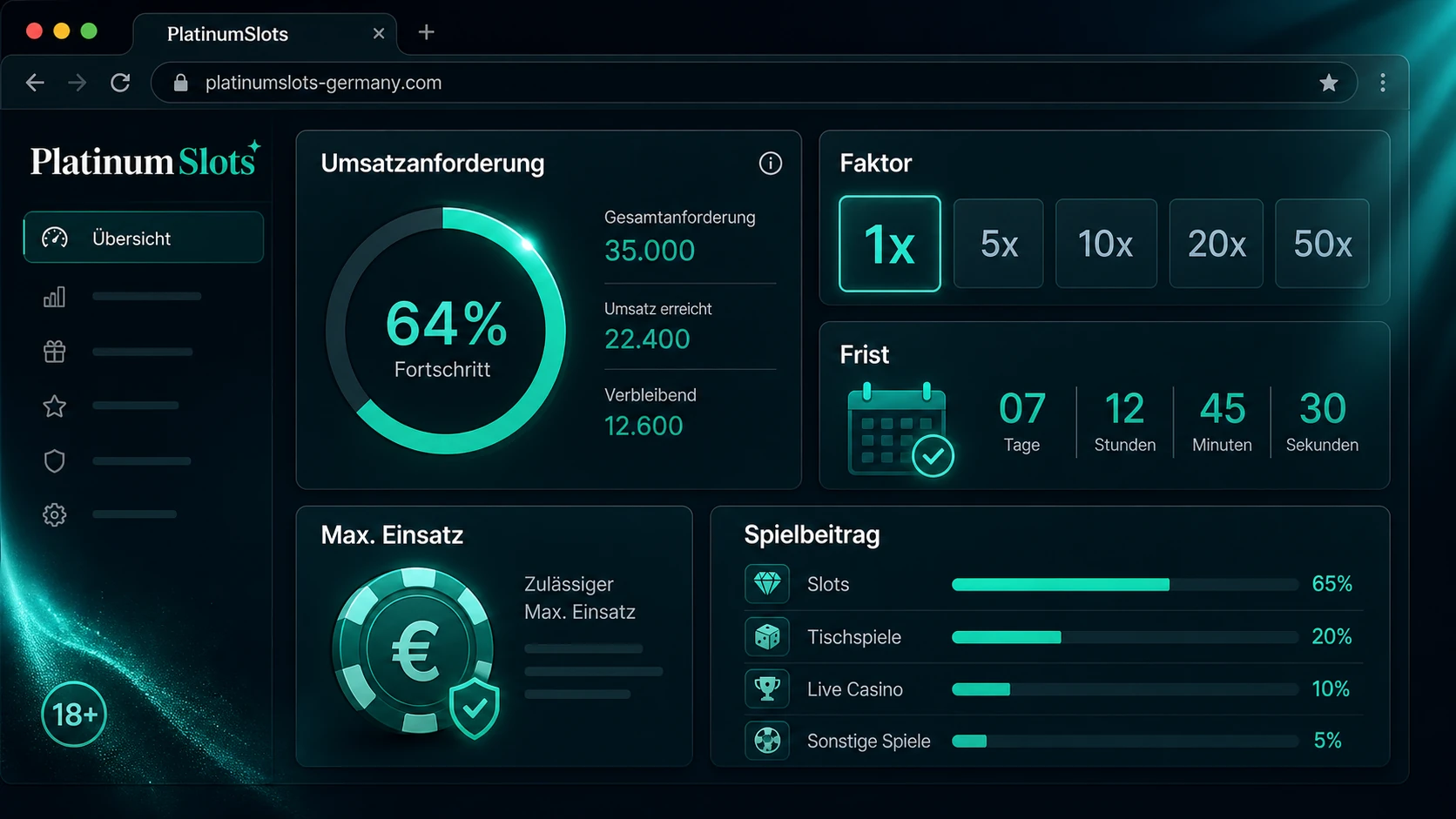1456x819 pixels.
Task: Open the Übersicht sidebar item
Action: click(x=144, y=238)
